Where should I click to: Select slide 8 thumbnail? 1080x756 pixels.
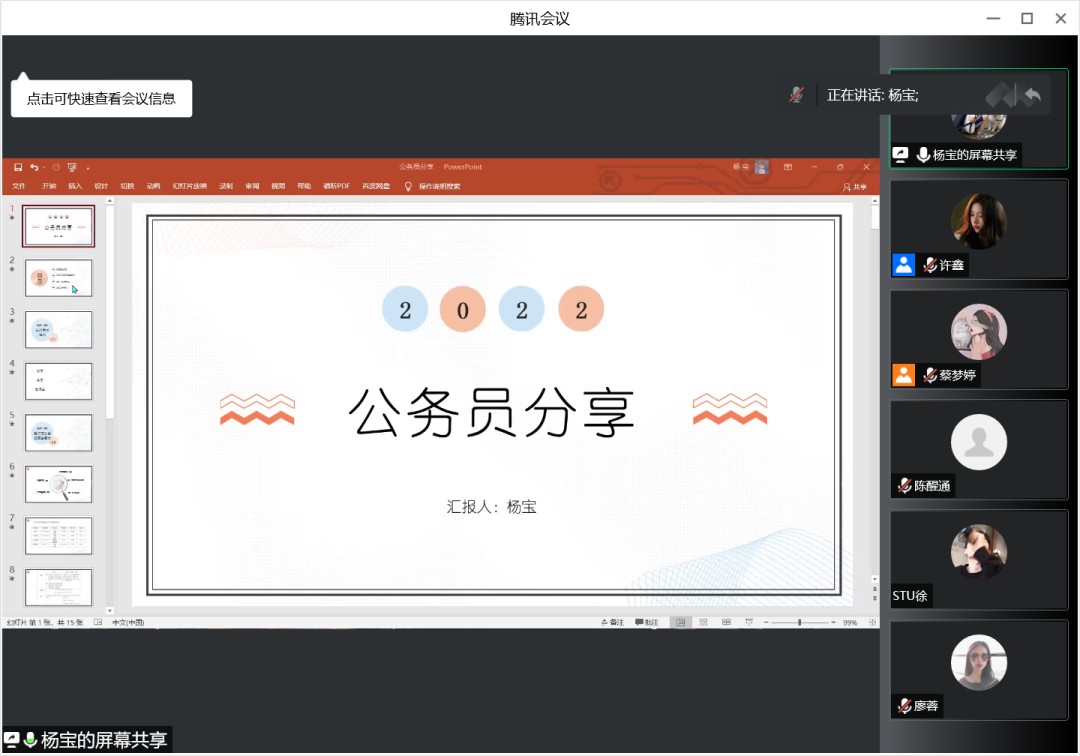tap(59, 587)
